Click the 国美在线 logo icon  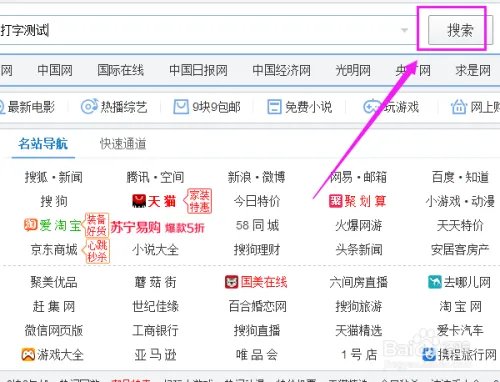pyautogui.click(x=232, y=282)
